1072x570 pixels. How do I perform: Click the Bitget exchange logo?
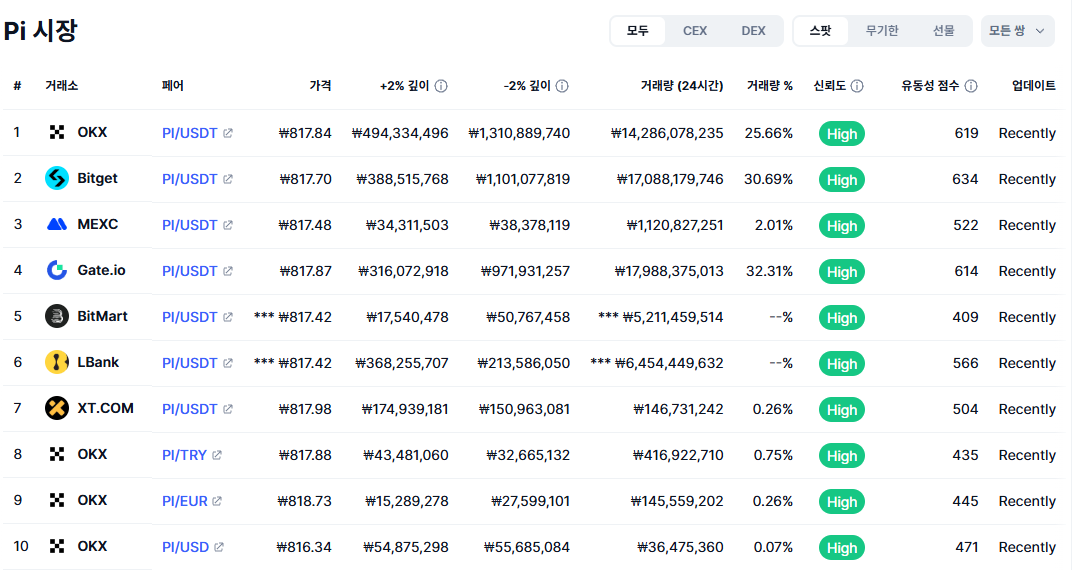pyautogui.click(x=57, y=178)
